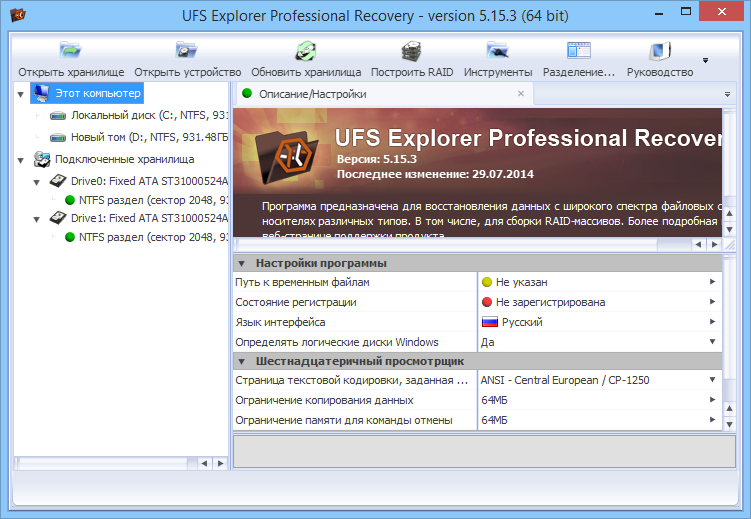
Task: Click green status dot of Drive0 partition
Action: tap(70, 200)
